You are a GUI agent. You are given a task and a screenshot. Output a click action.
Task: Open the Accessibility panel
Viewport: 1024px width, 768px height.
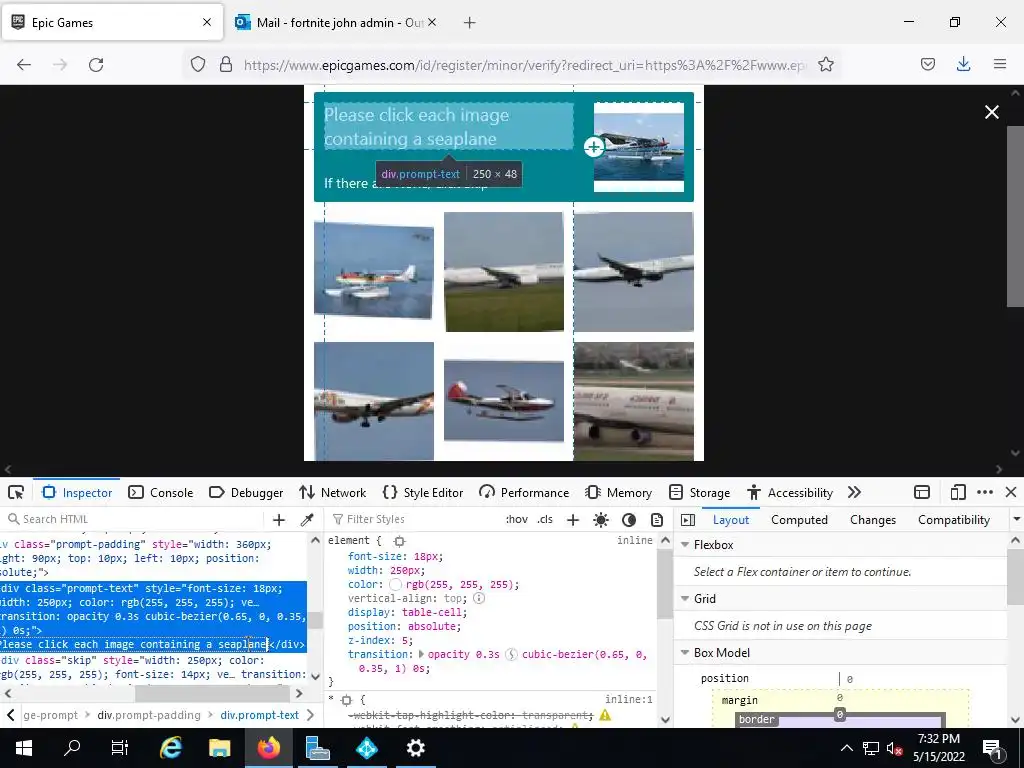790,492
